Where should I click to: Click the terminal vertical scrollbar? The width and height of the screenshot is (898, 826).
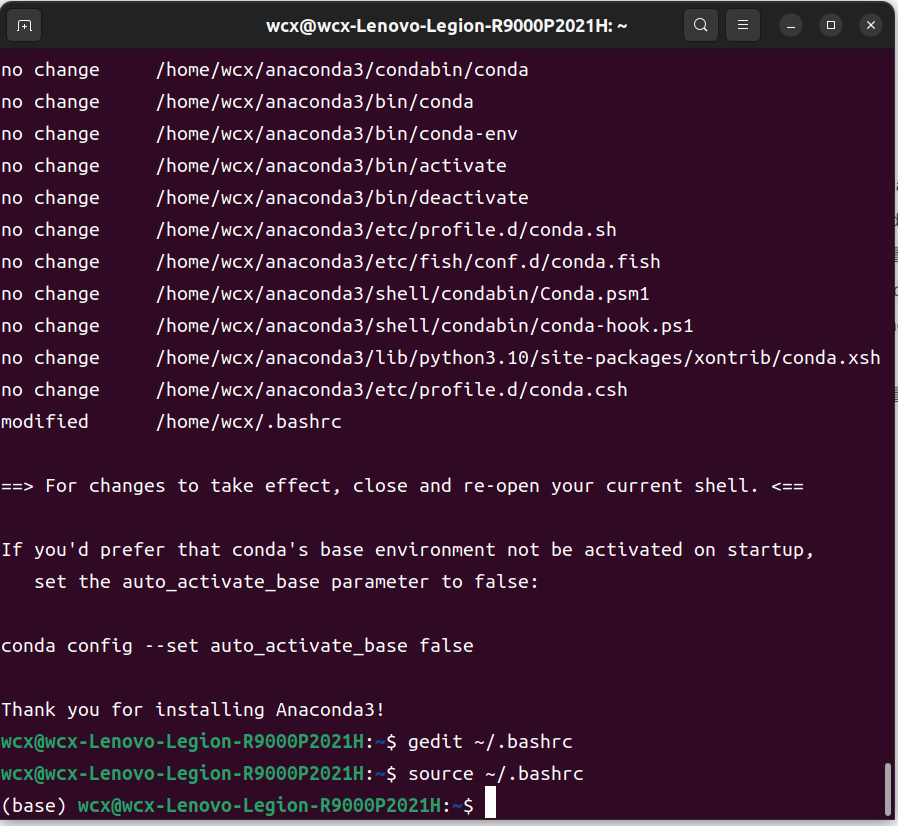point(888,789)
